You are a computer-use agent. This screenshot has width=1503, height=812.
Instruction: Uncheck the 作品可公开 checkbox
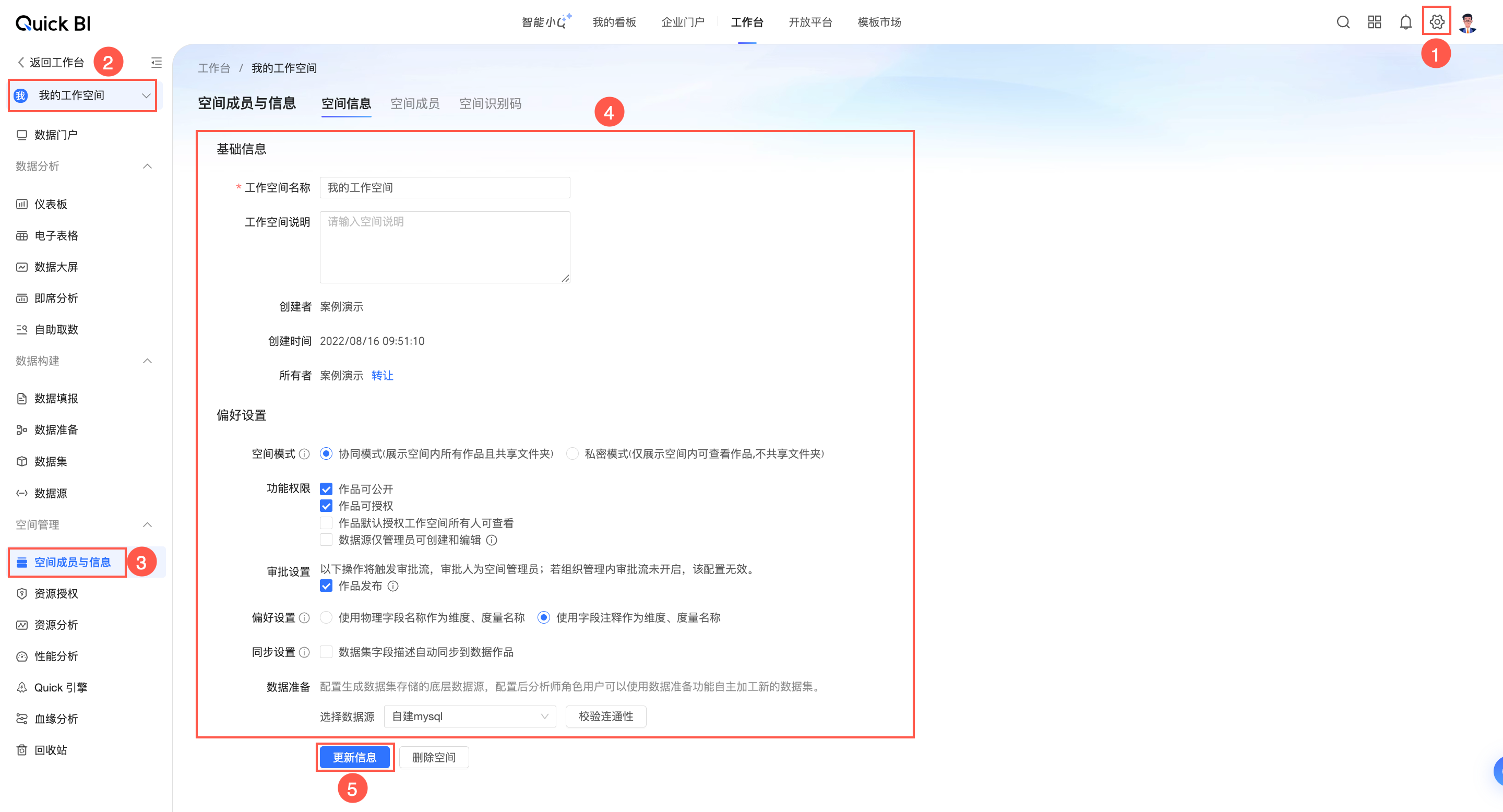(326, 489)
